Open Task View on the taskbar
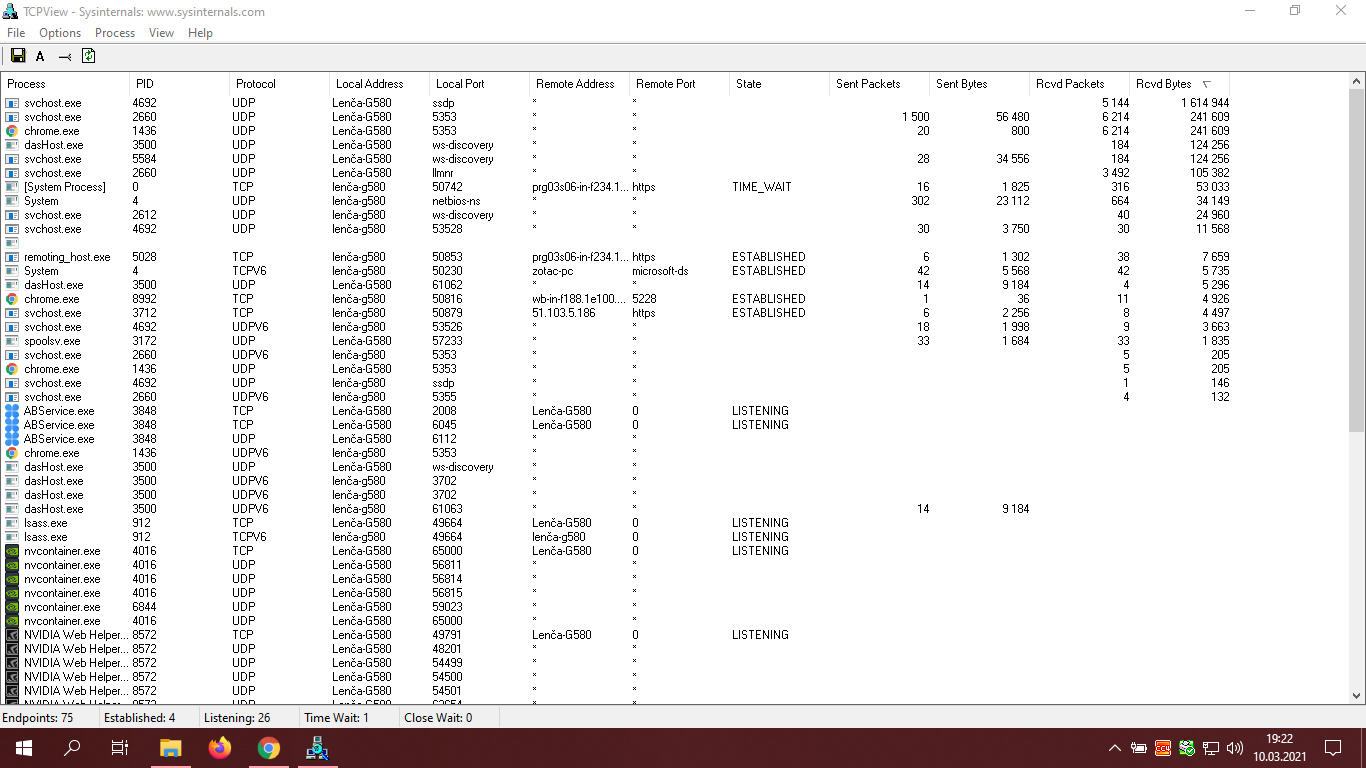The width and height of the screenshot is (1366, 768). (x=119, y=747)
